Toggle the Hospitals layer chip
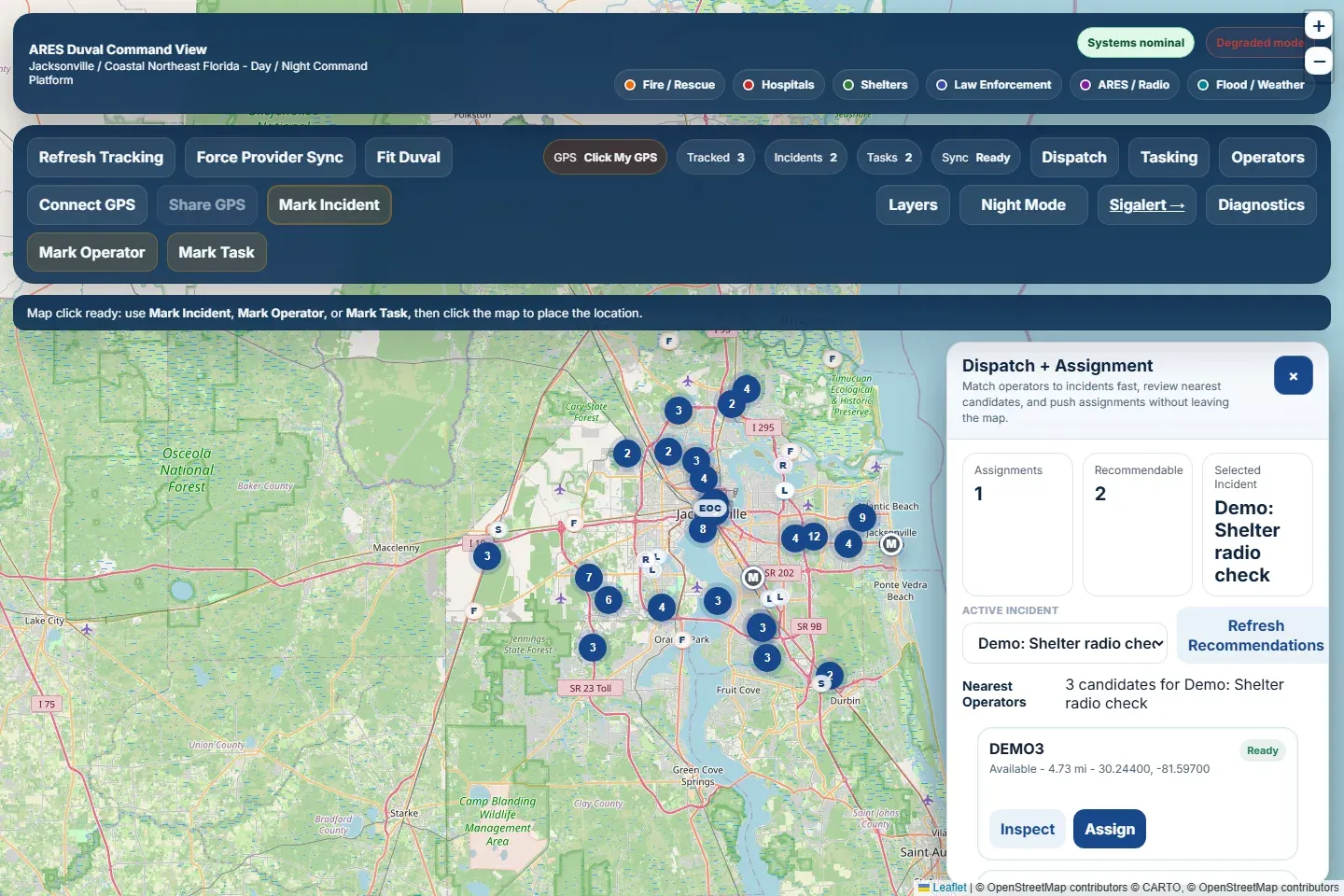The width and height of the screenshot is (1344, 896). (778, 85)
